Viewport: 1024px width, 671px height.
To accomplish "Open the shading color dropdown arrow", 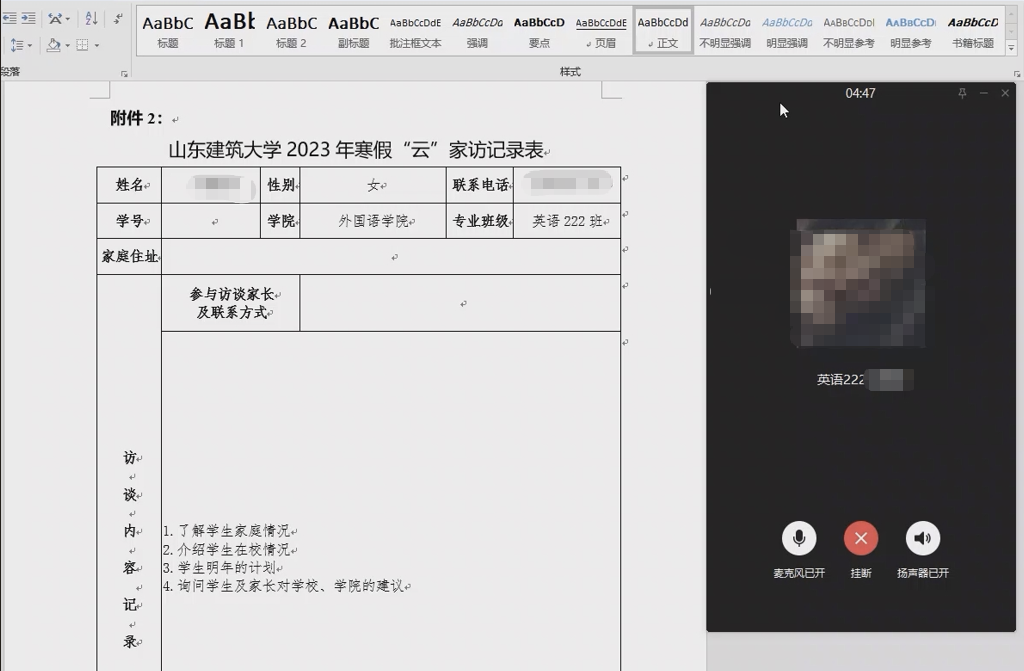I will click(67, 45).
